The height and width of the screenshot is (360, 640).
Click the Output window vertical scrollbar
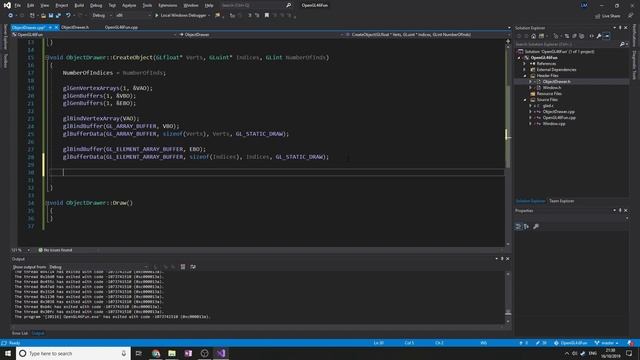click(x=508, y=297)
